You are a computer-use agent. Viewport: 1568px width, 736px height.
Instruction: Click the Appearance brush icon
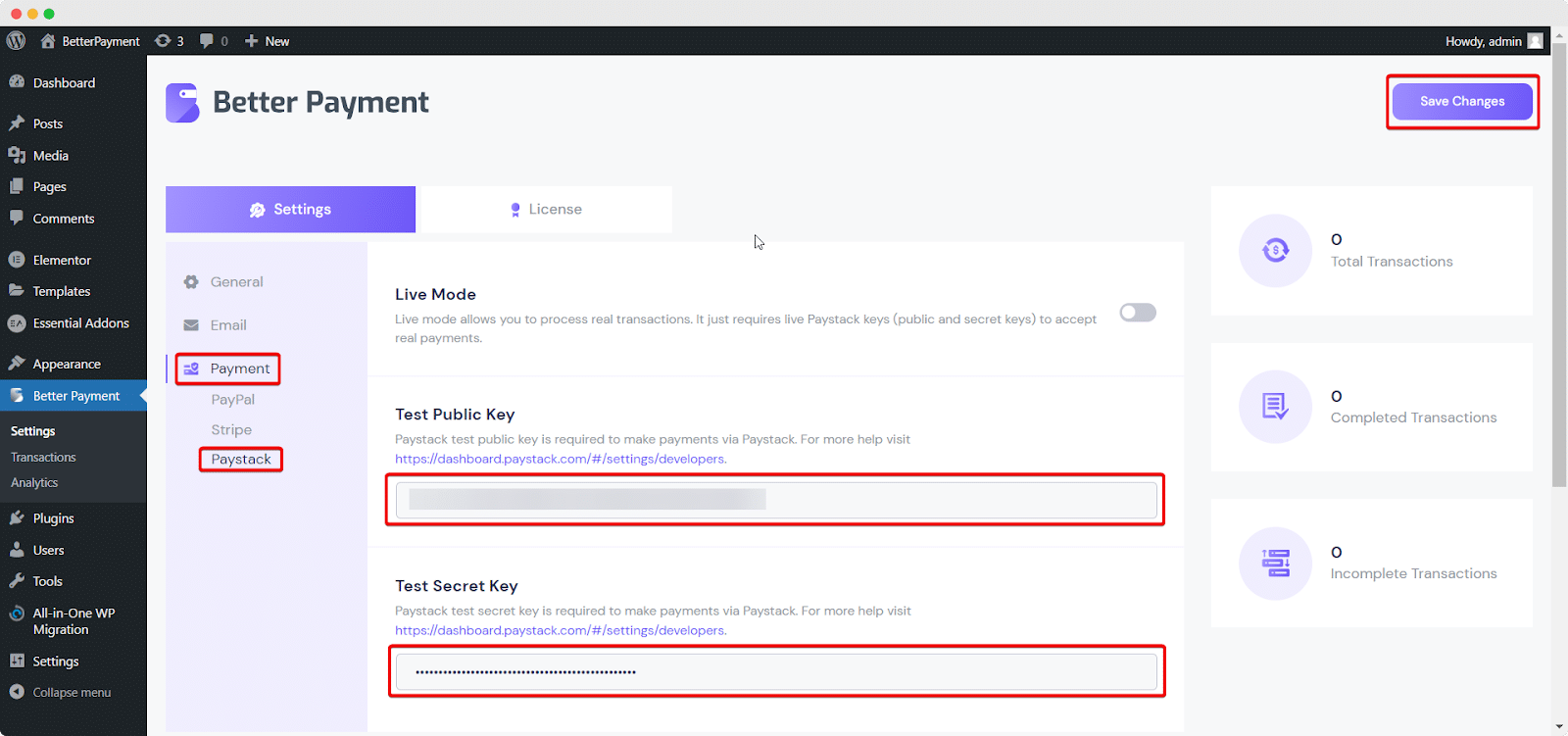[17, 363]
